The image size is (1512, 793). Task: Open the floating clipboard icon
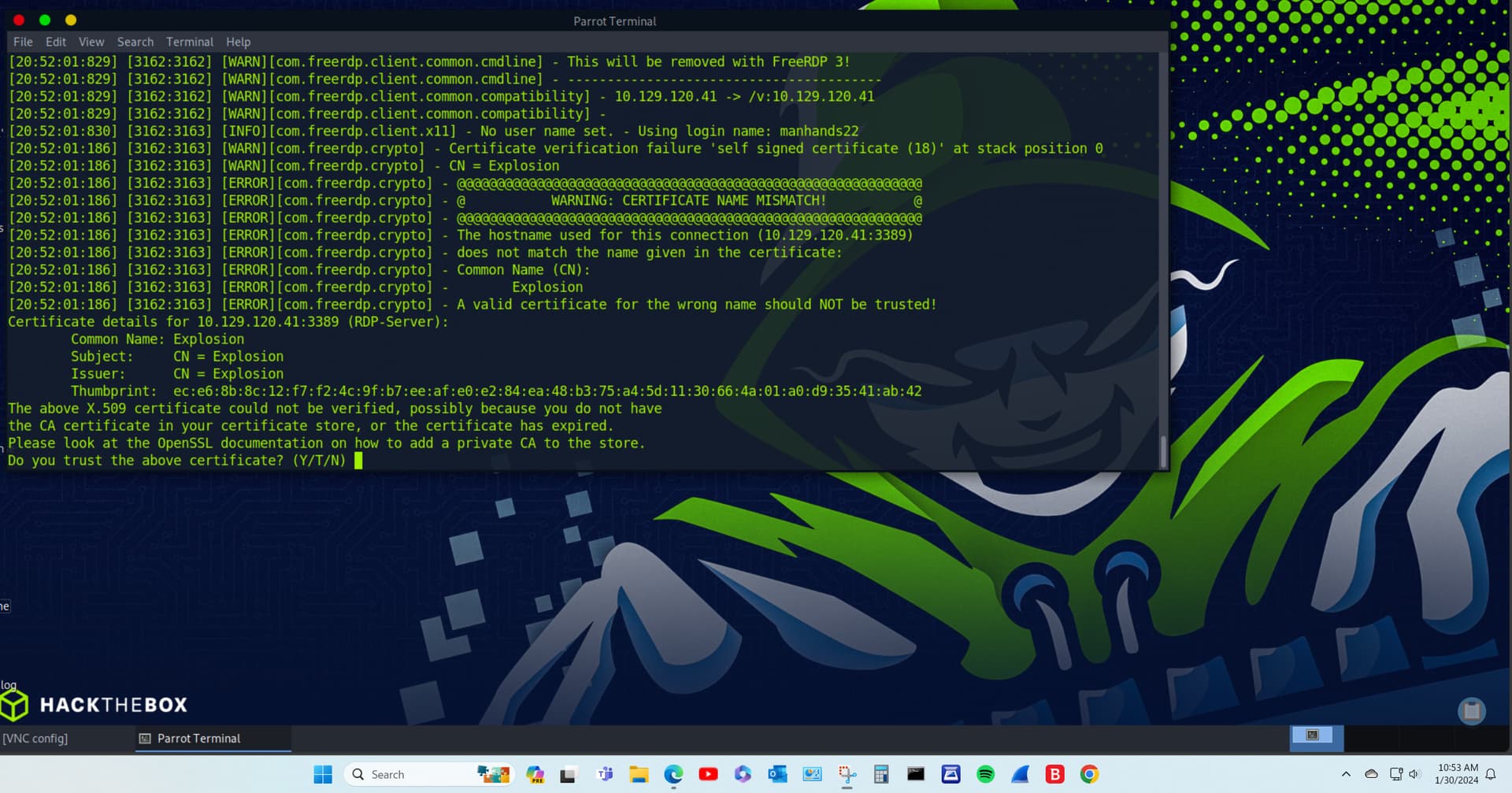pos(1470,711)
